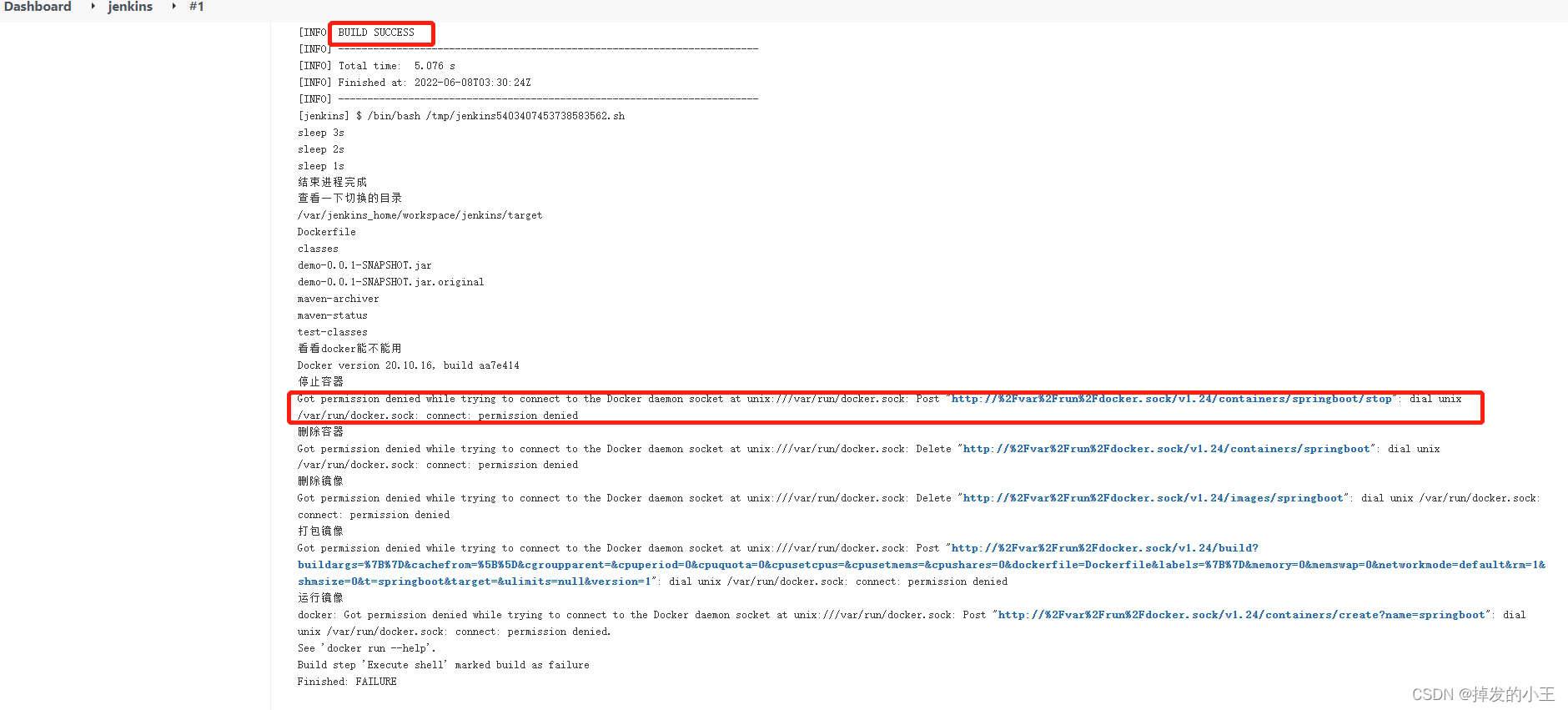Click the 'maven-archiver' entry
Image resolution: width=1568 pixels, height=710 pixels.
pos(339,299)
